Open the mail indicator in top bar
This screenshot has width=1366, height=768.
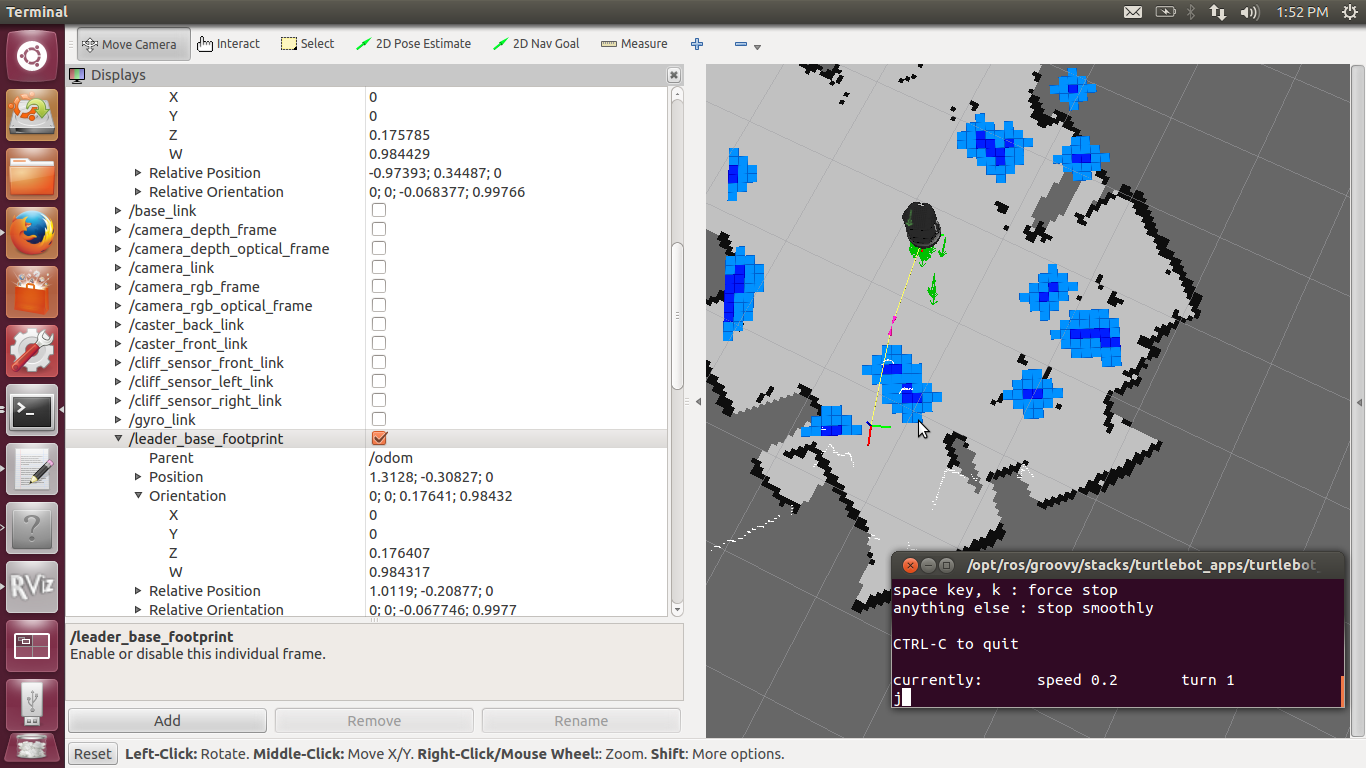point(1133,12)
